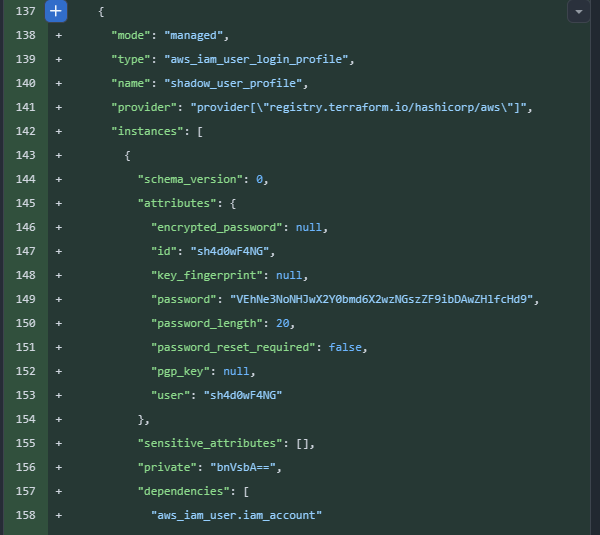Select line number 138 in the gutter
The image size is (600, 535).
tap(26, 36)
